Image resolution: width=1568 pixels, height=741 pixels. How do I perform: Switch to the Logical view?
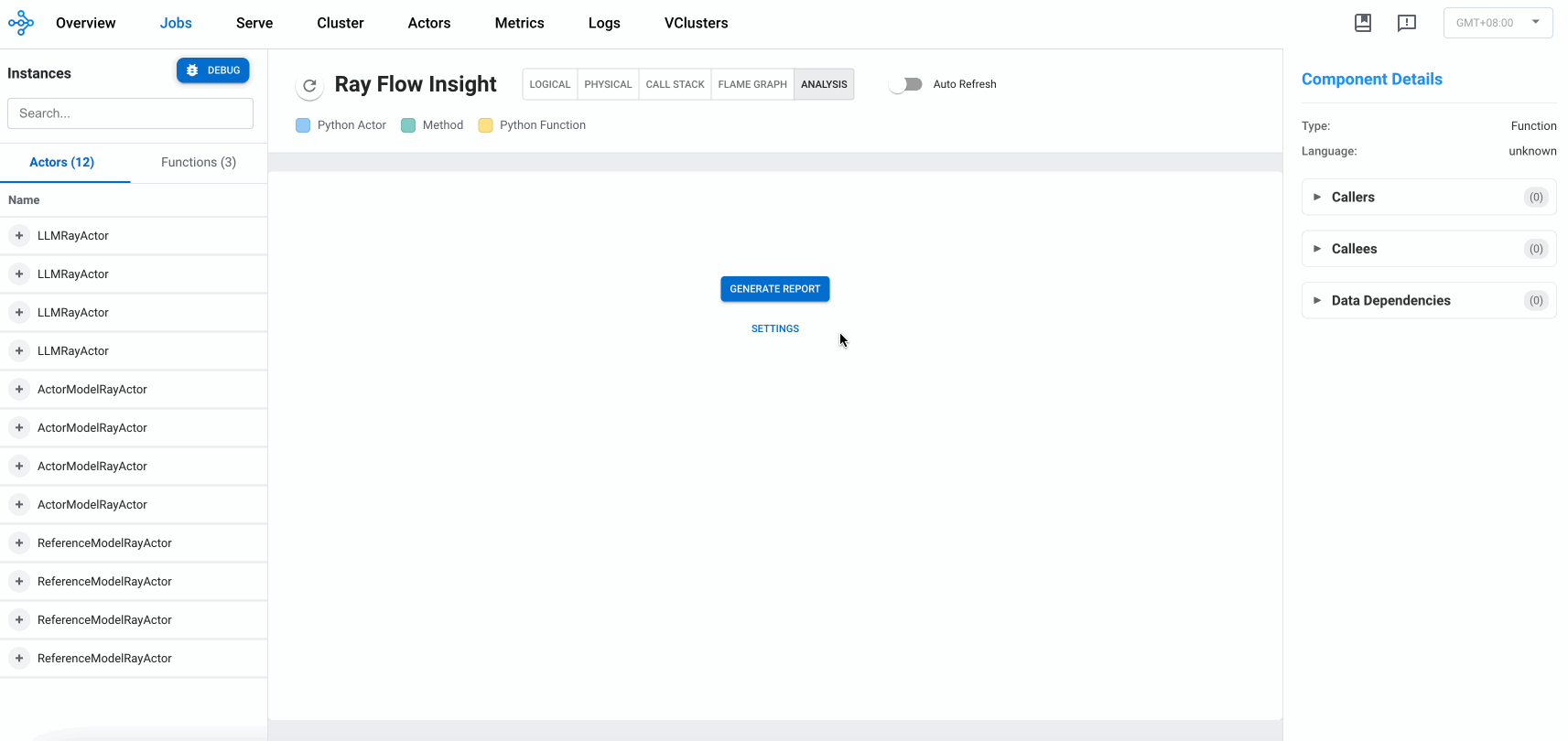point(550,84)
